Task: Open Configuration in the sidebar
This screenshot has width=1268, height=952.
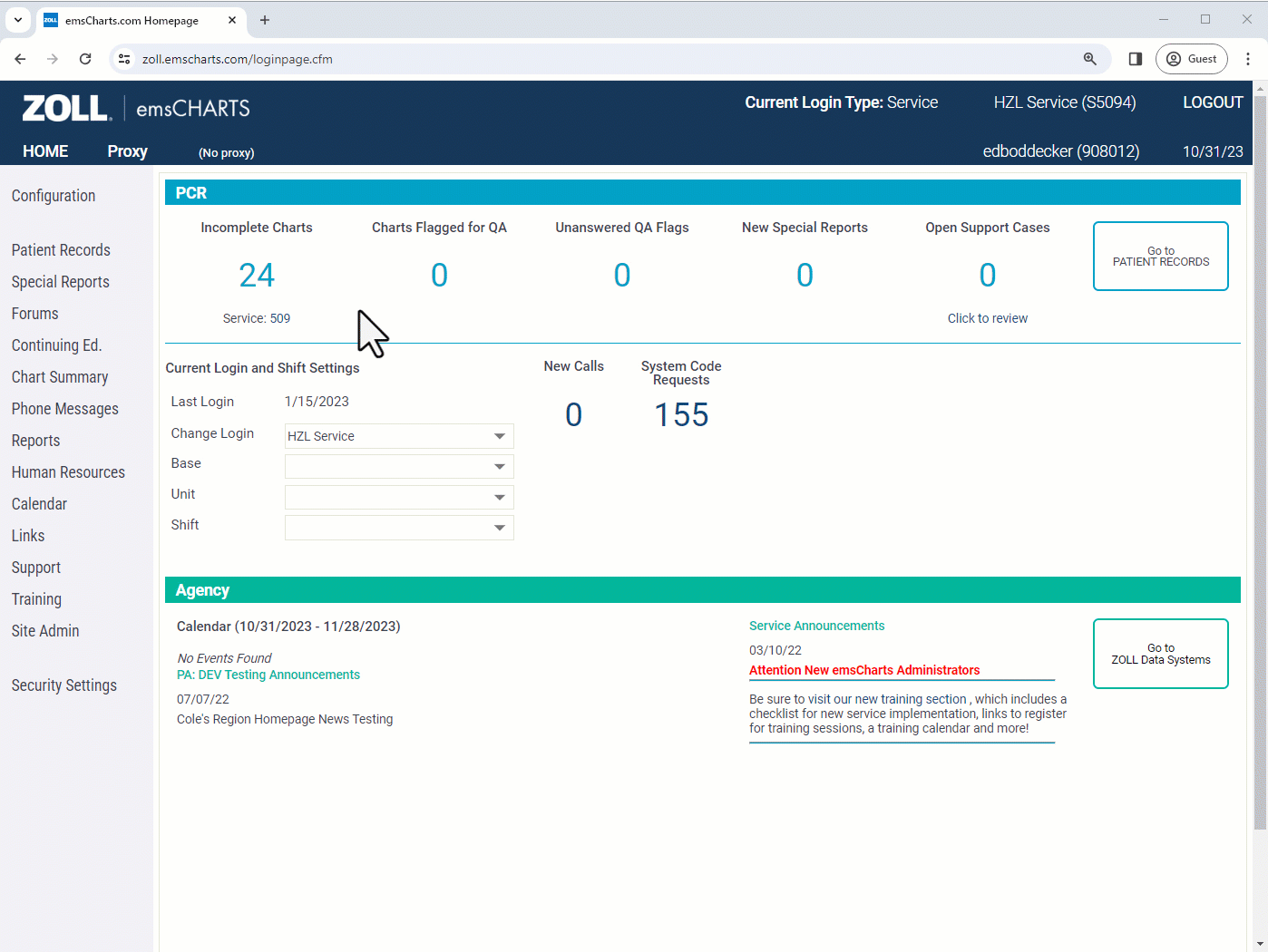Action: [x=54, y=196]
